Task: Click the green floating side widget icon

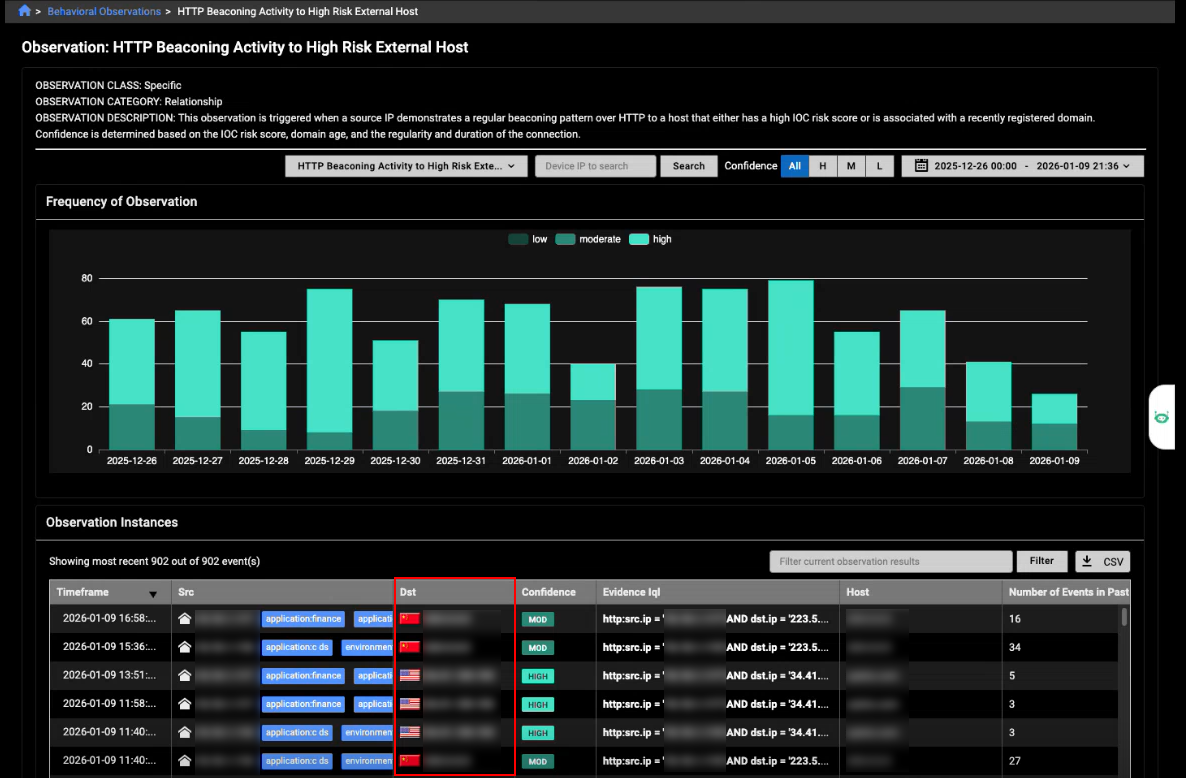Action: pos(1162,417)
